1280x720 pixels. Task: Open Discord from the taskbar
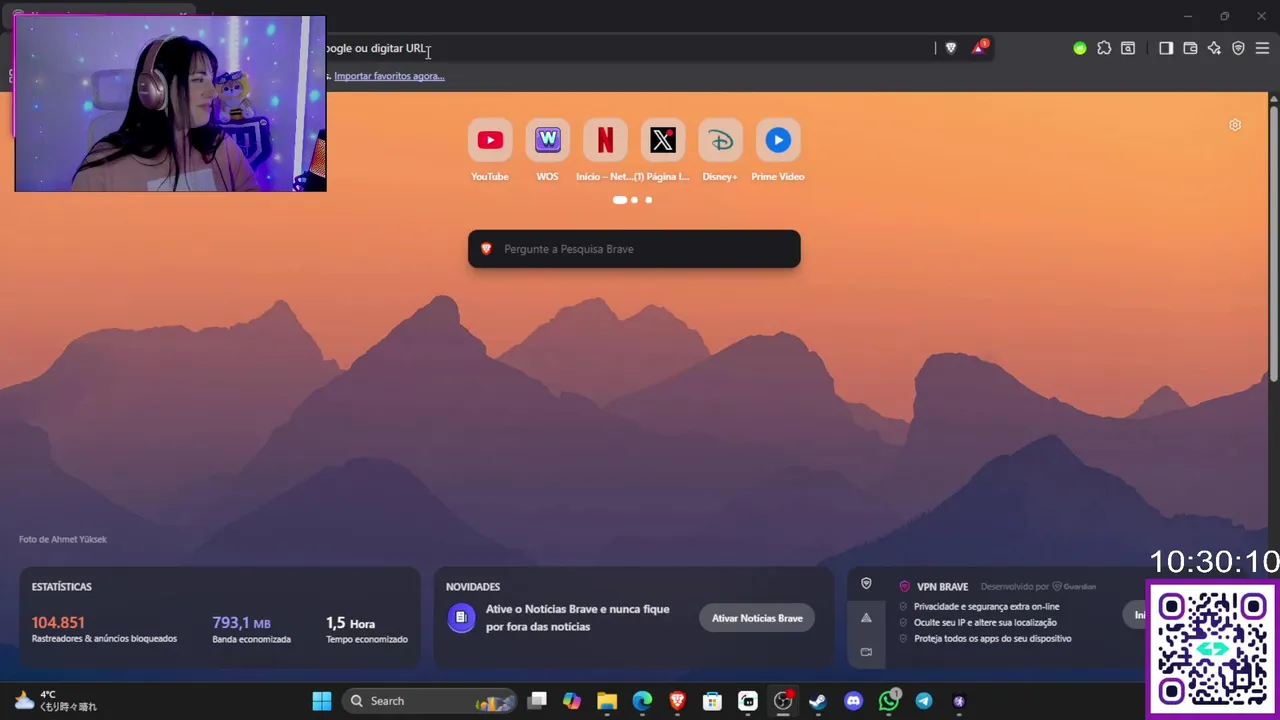click(853, 701)
